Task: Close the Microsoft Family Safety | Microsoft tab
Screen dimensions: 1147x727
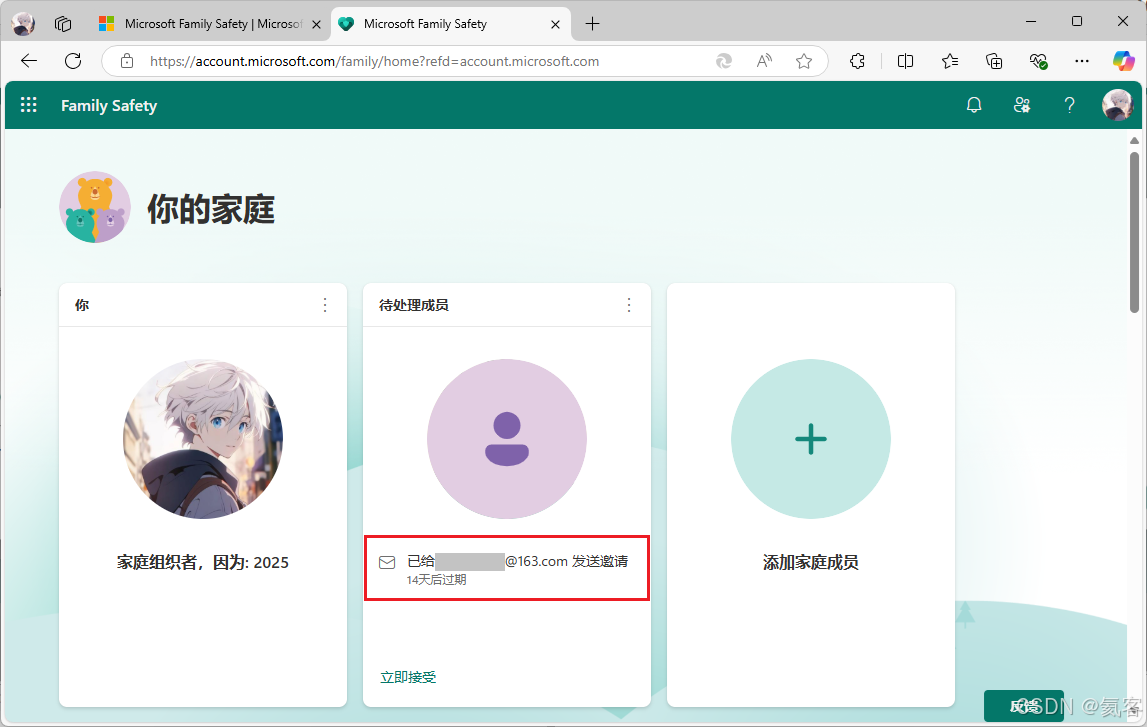Action: pyautogui.click(x=316, y=24)
